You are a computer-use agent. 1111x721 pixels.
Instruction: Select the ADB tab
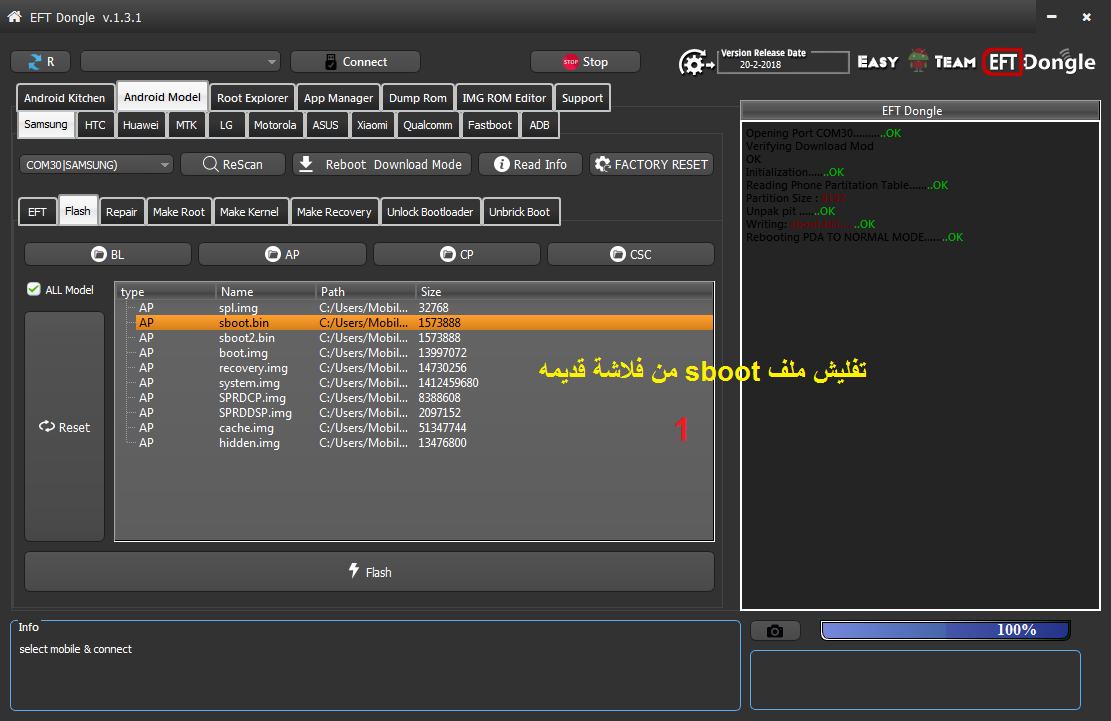point(539,125)
